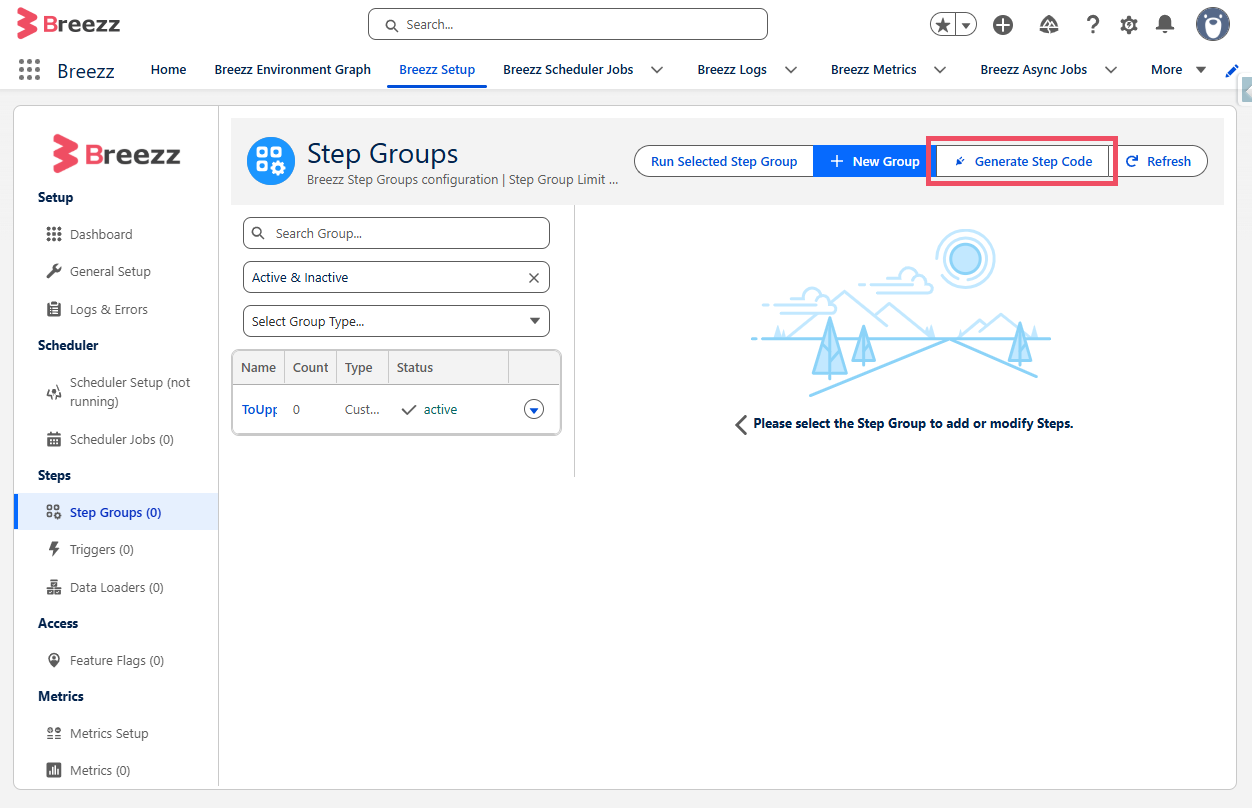This screenshot has height=808, width=1252.
Task: Open the Breezz Environment Graph tab
Action: [x=293, y=69]
